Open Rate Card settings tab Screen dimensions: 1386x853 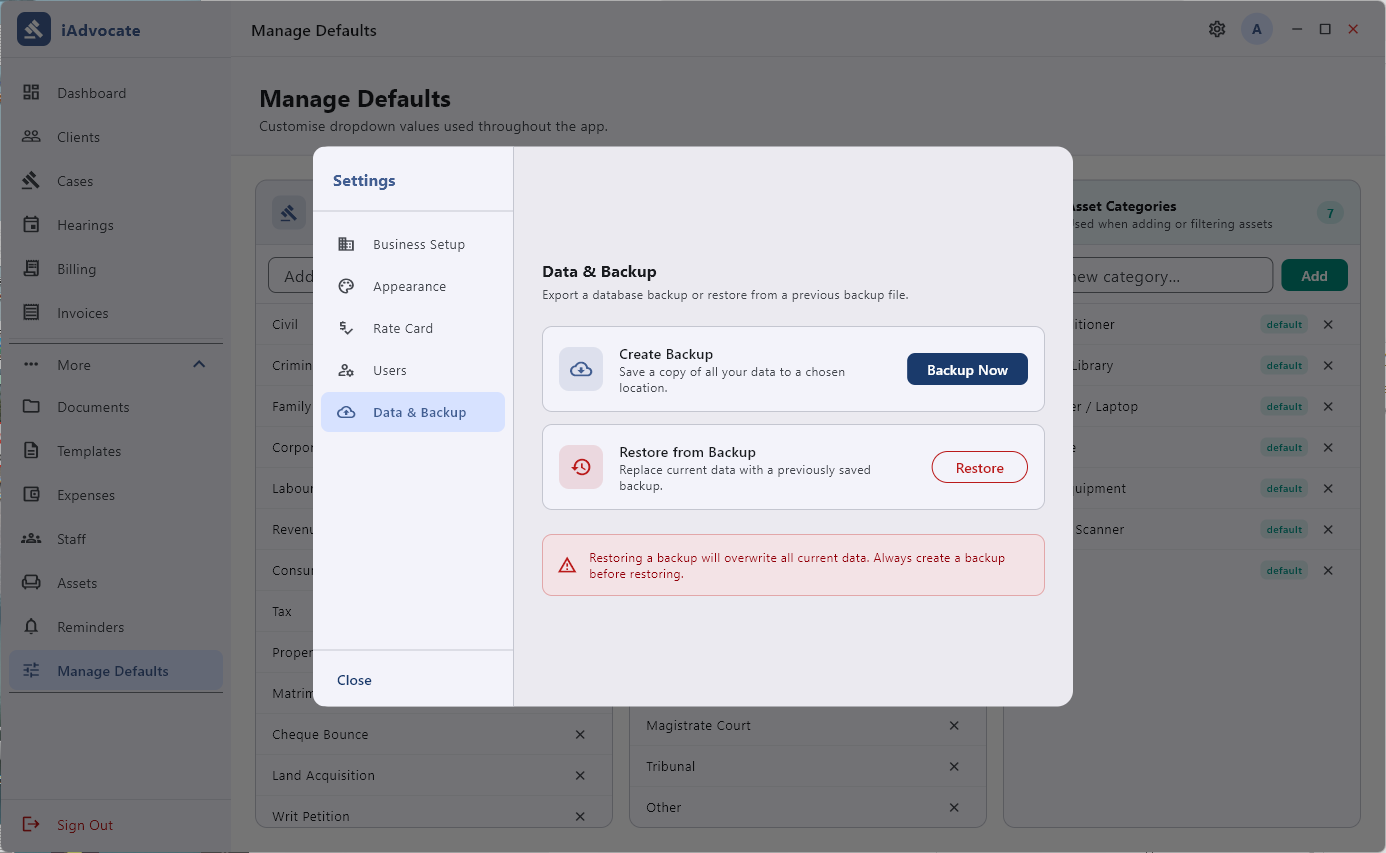(x=413, y=328)
